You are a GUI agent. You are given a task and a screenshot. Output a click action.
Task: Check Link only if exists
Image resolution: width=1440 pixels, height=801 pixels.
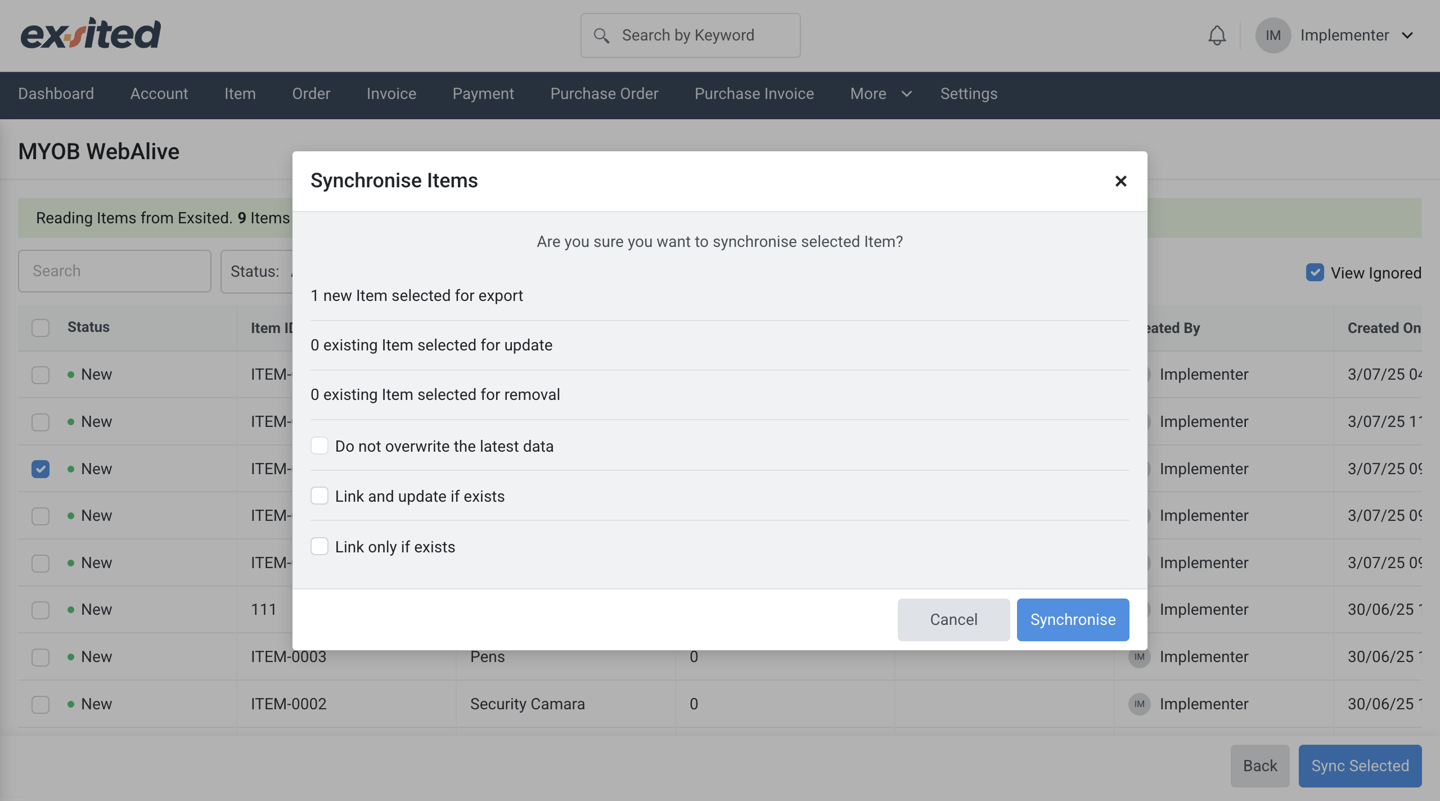319,547
